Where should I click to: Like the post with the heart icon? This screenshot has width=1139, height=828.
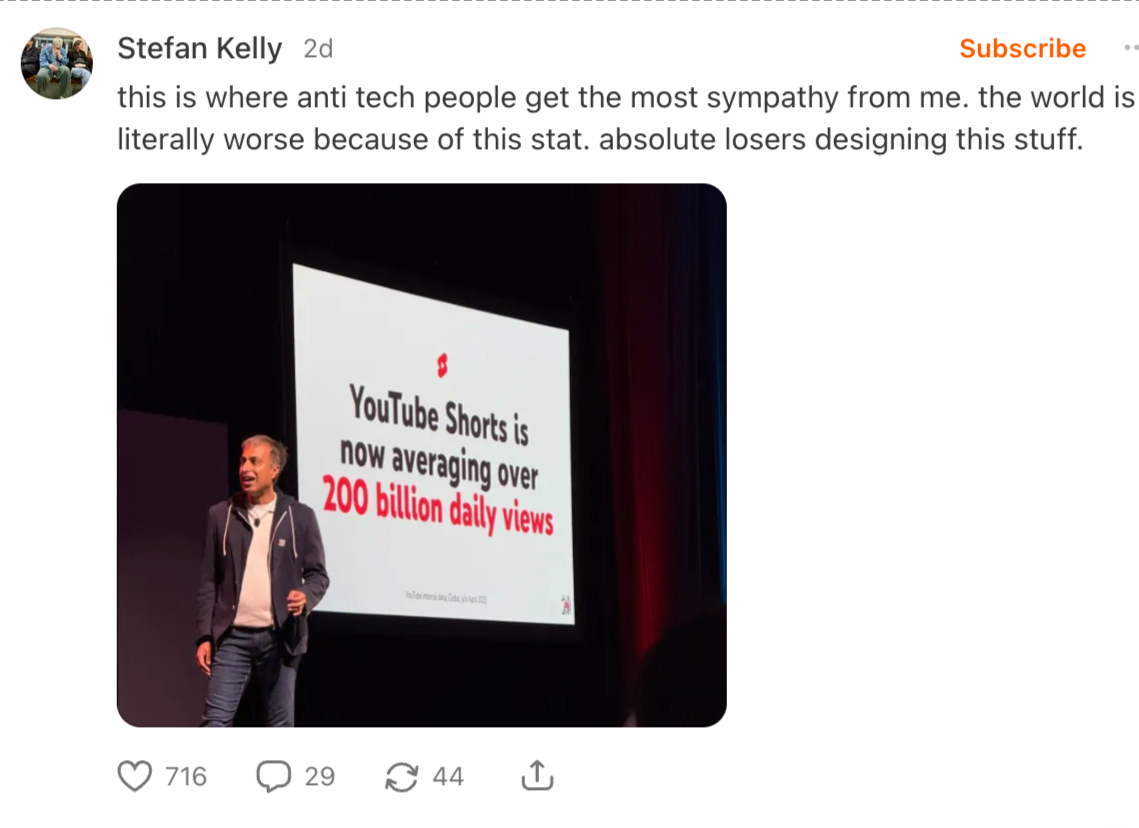[x=135, y=776]
